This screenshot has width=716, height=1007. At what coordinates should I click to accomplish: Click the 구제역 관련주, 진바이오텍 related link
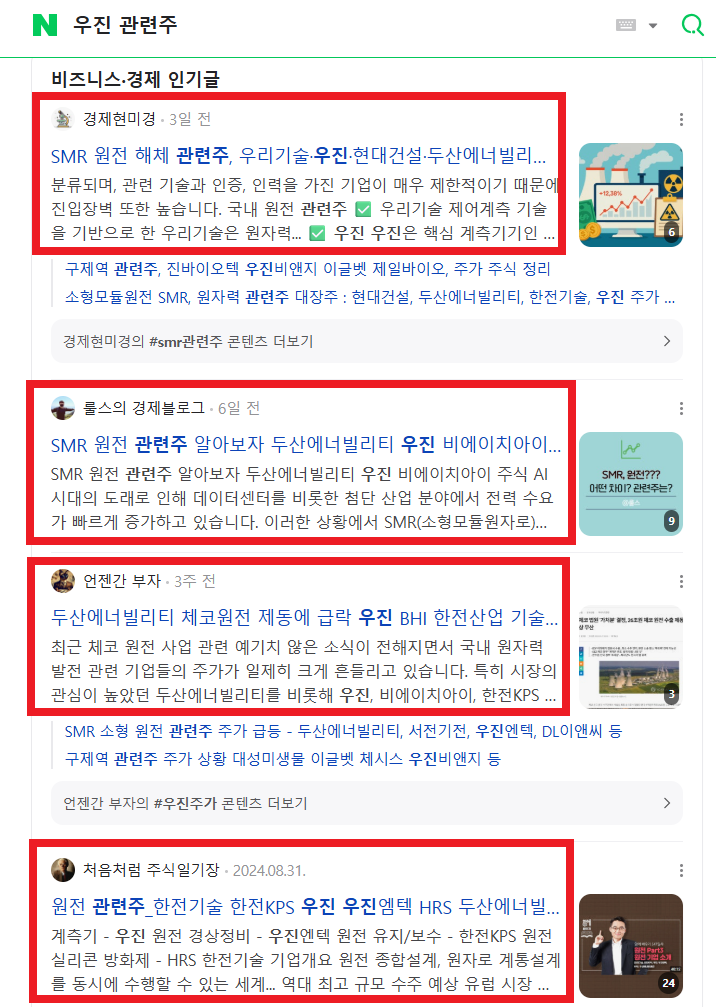pyautogui.click(x=308, y=269)
